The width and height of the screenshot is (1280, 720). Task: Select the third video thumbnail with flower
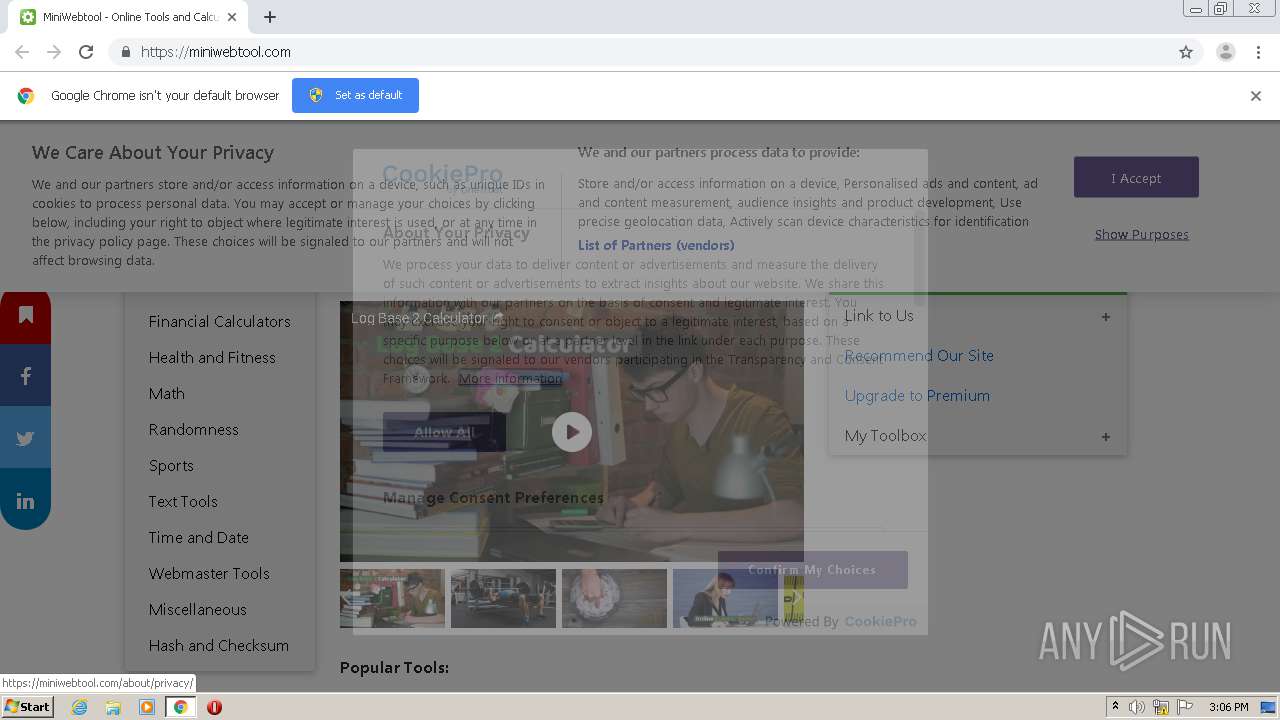tap(614, 598)
